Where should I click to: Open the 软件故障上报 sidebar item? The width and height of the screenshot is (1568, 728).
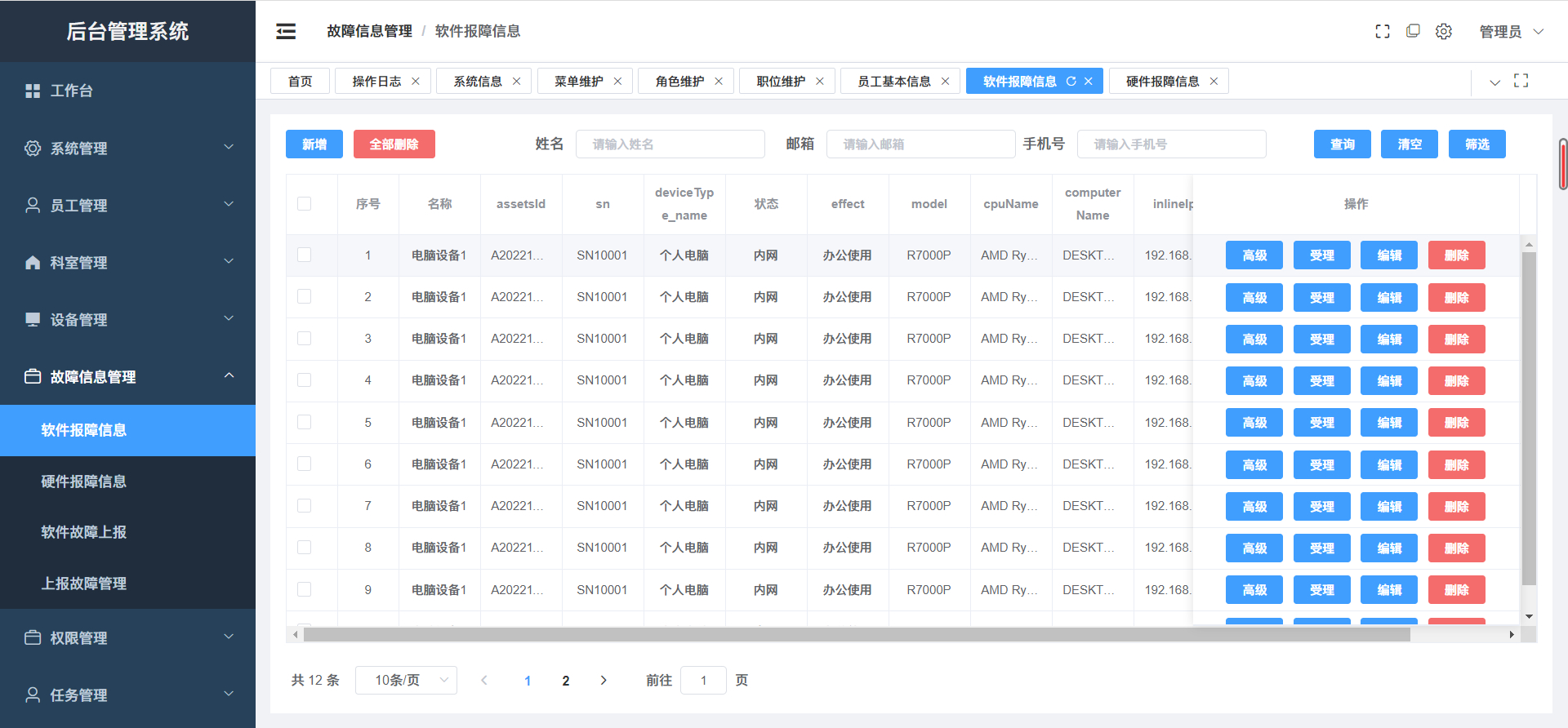click(x=127, y=532)
